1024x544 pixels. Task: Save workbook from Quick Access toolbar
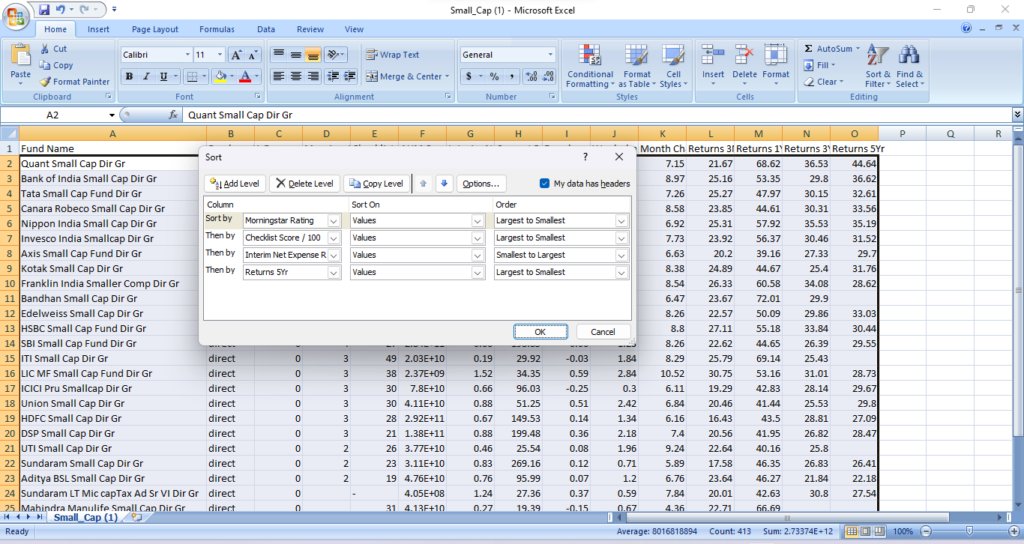tap(44, 10)
